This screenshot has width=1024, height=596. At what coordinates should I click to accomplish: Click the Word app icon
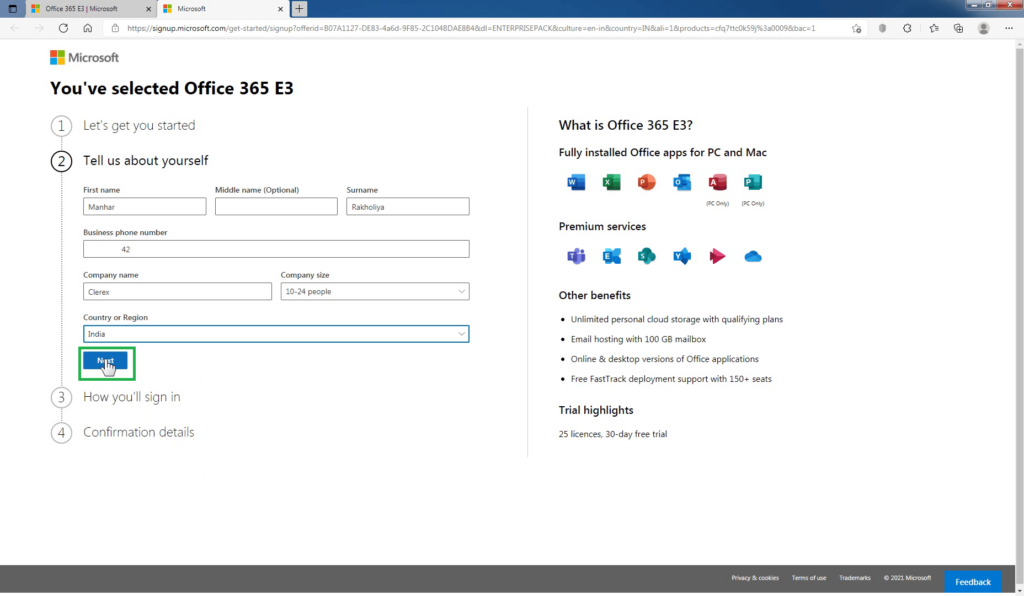pos(576,182)
